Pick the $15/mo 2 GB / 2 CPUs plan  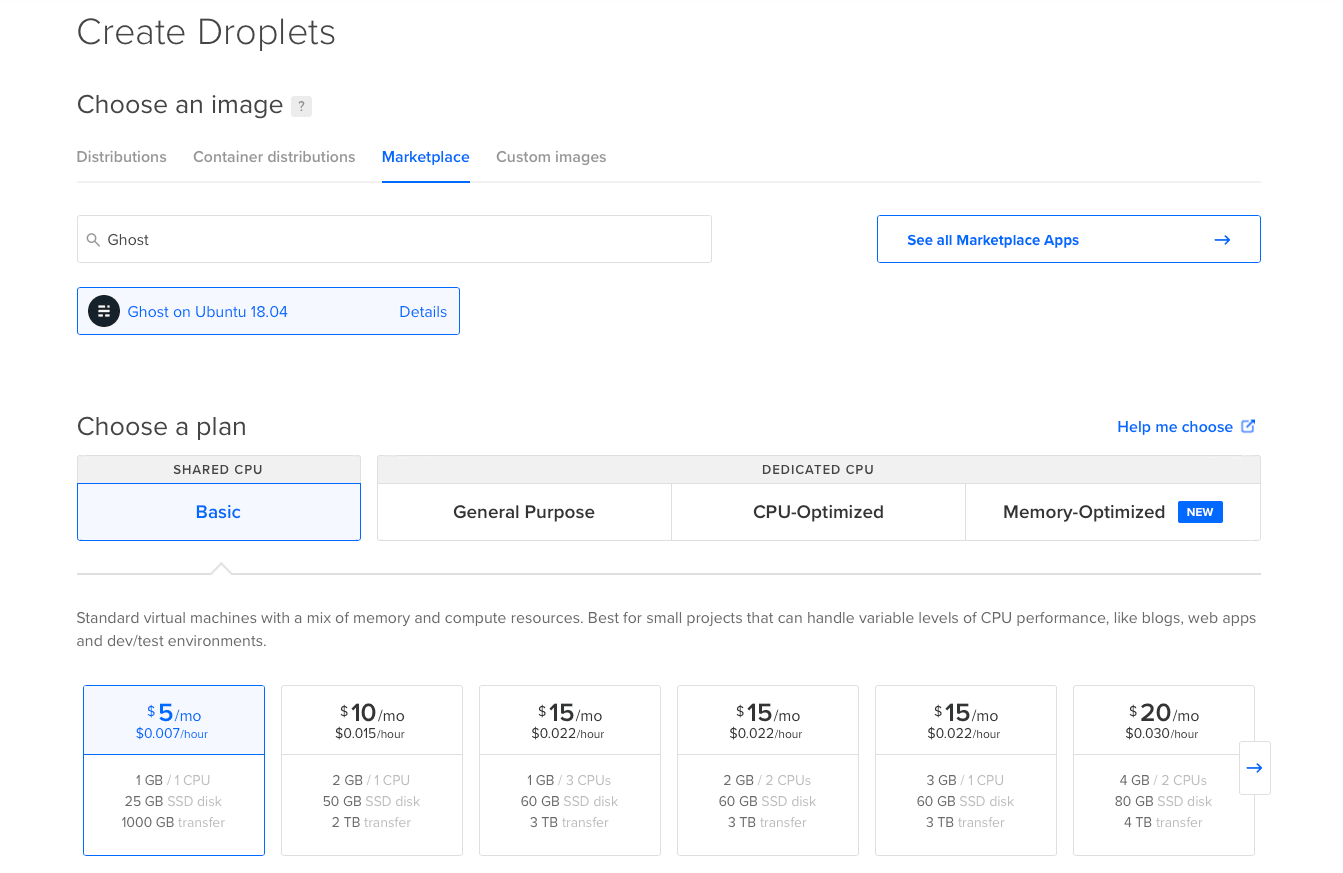(x=768, y=770)
